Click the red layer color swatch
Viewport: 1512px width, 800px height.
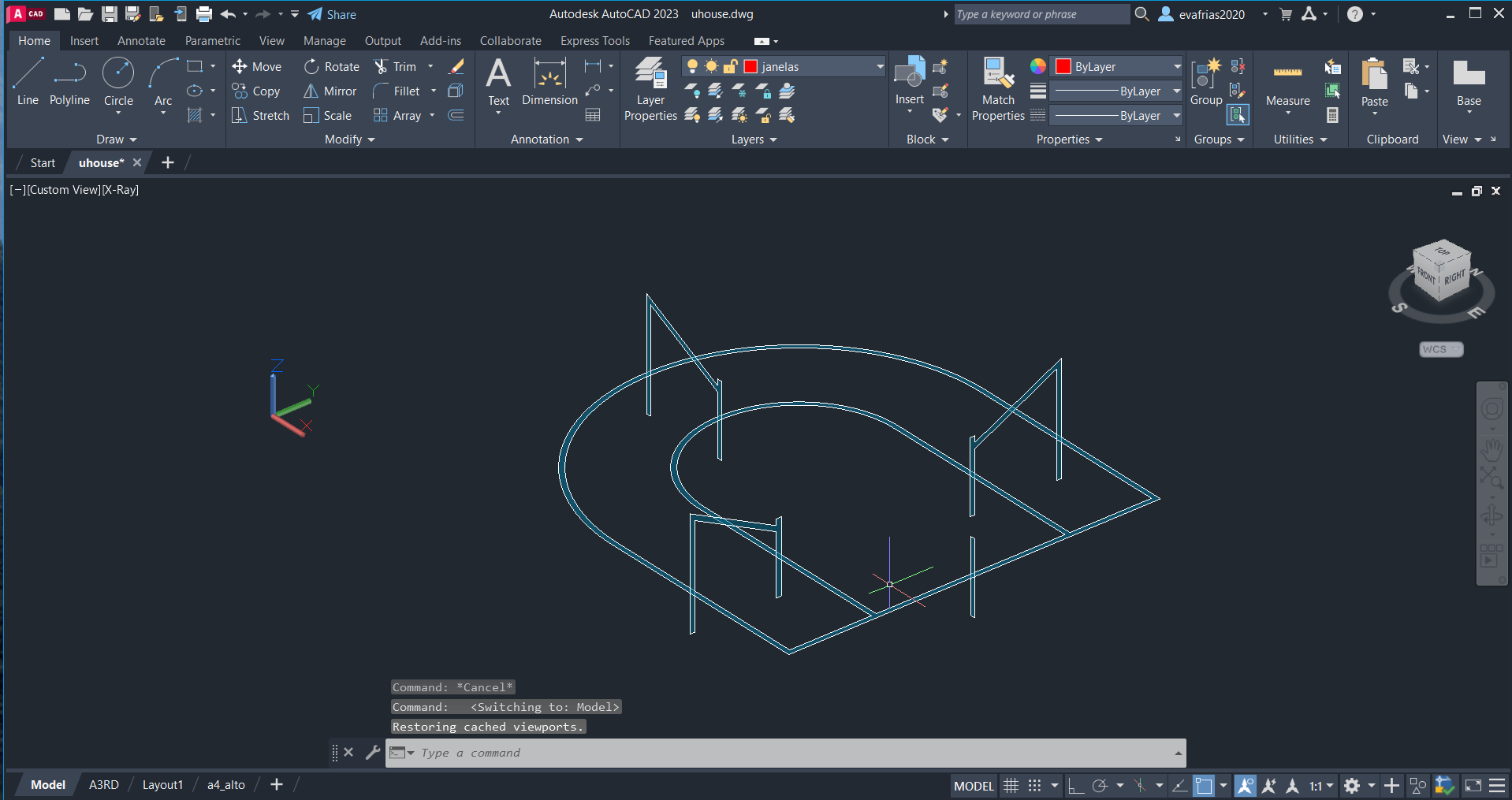750,67
